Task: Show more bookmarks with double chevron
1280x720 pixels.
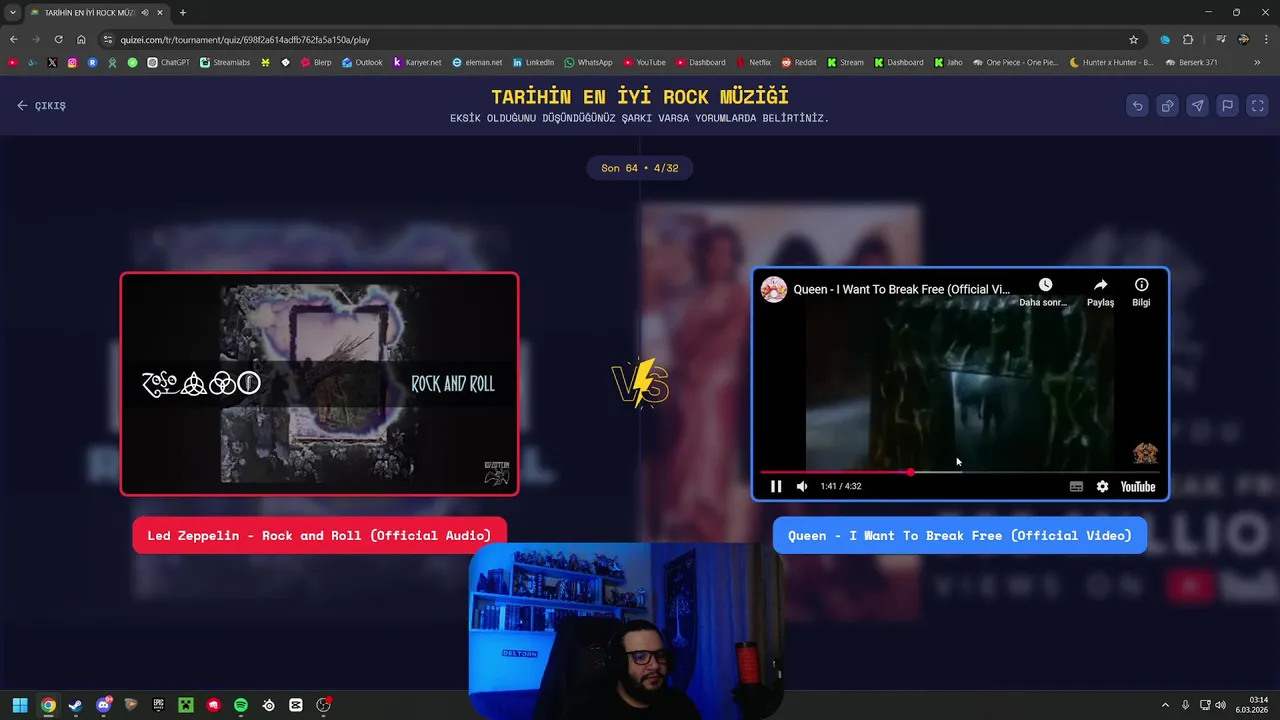Action: pyautogui.click(x=1259, y=62)
